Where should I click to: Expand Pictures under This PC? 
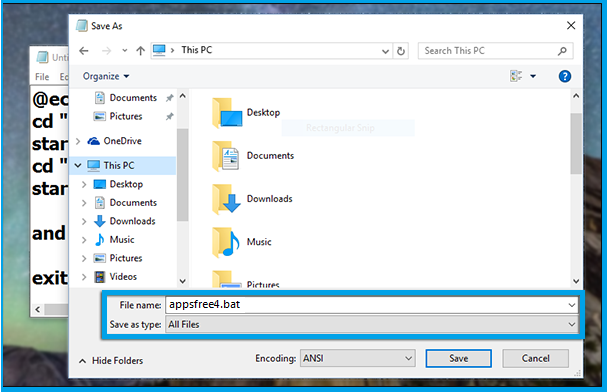[84, 258]
